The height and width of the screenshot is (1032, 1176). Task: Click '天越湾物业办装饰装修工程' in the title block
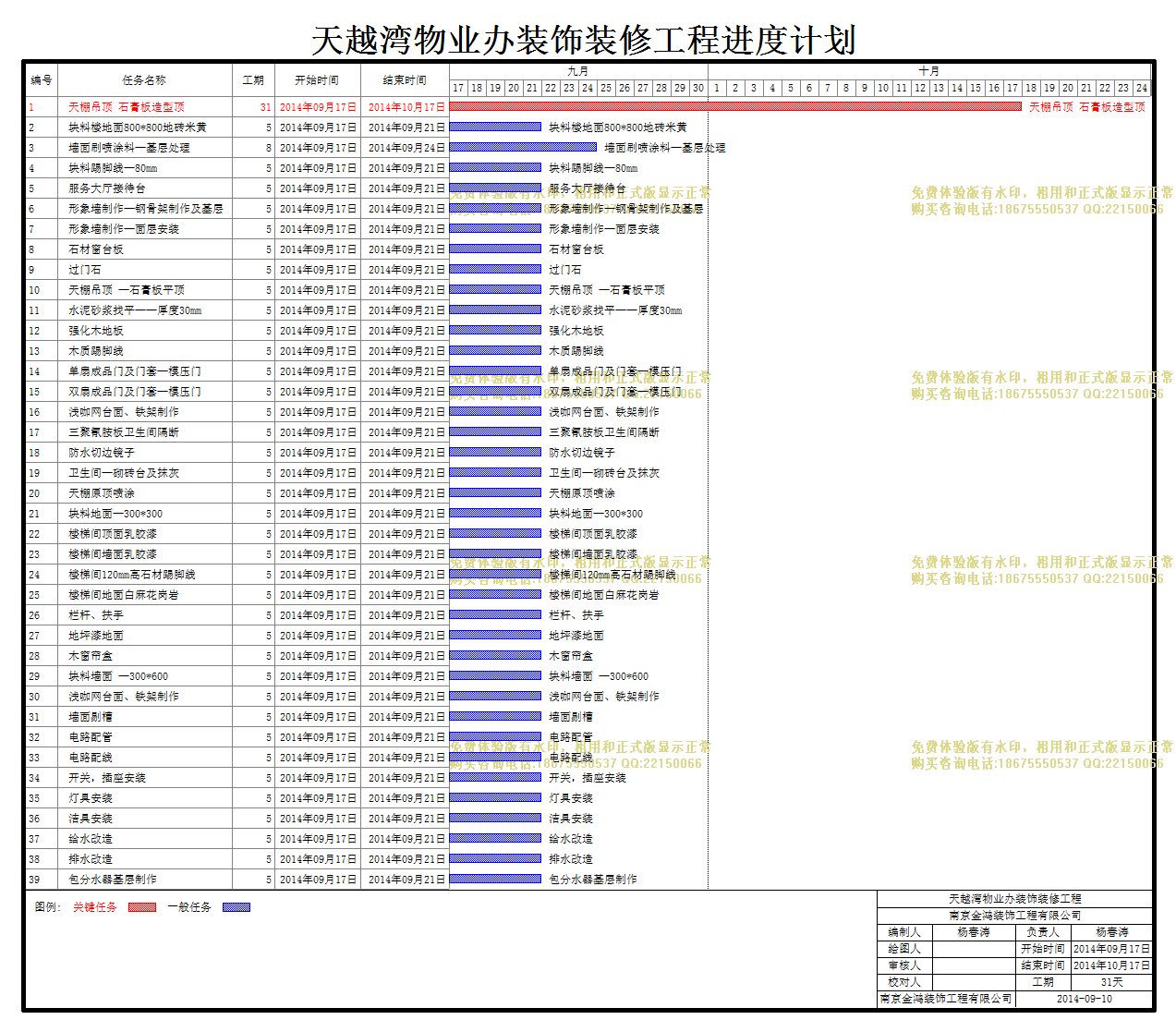tap(1015, 899)
